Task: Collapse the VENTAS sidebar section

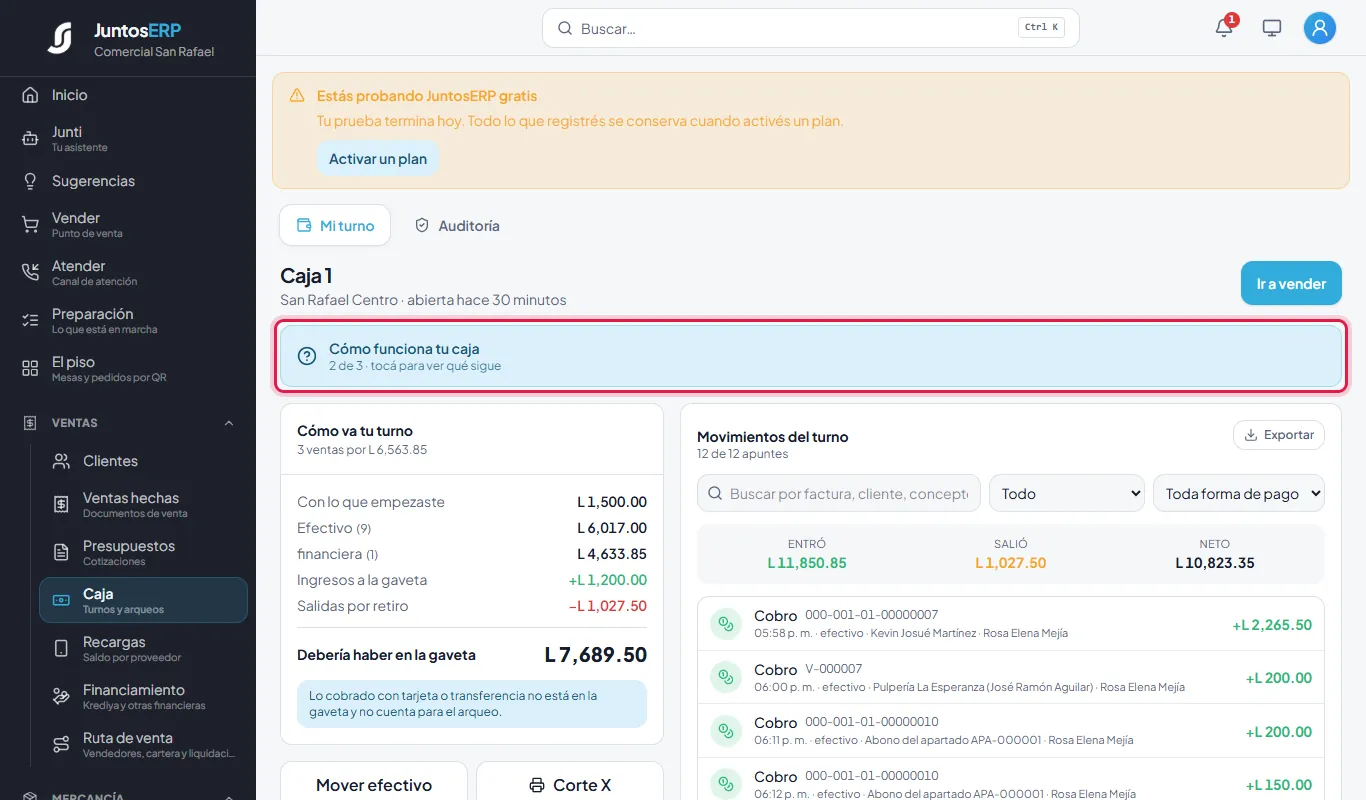Action: [229, 423]
